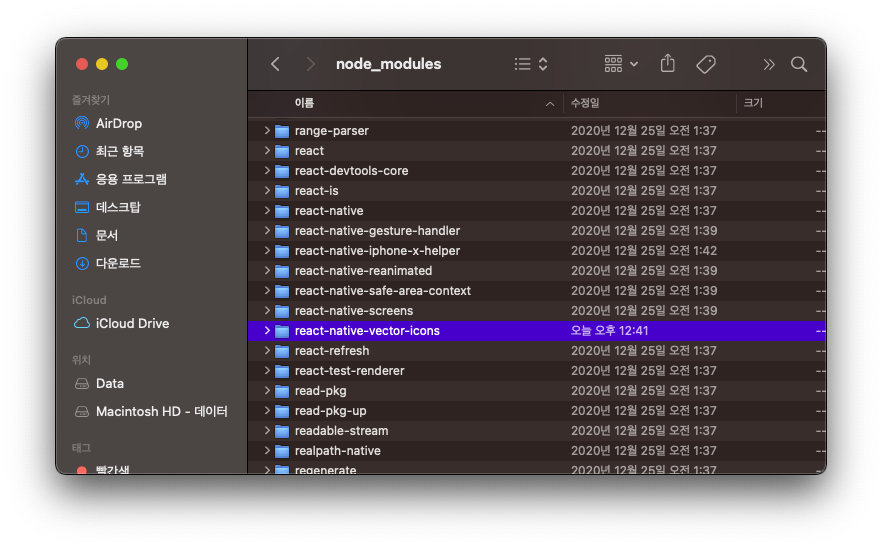Expand the react-refresh folder

(x=267, y=351)
